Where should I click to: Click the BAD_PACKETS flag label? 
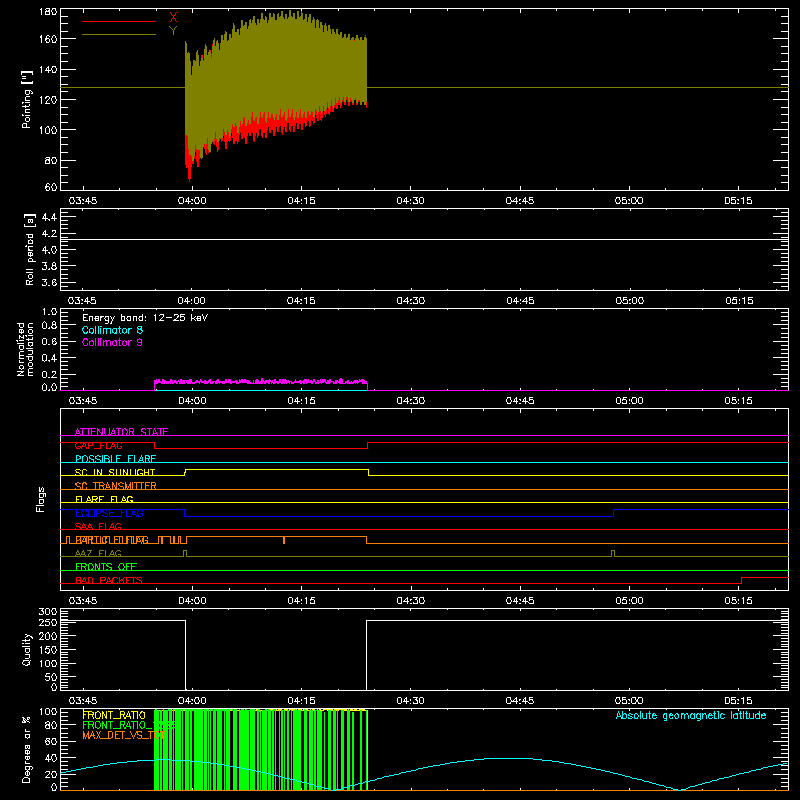point(109,580)
